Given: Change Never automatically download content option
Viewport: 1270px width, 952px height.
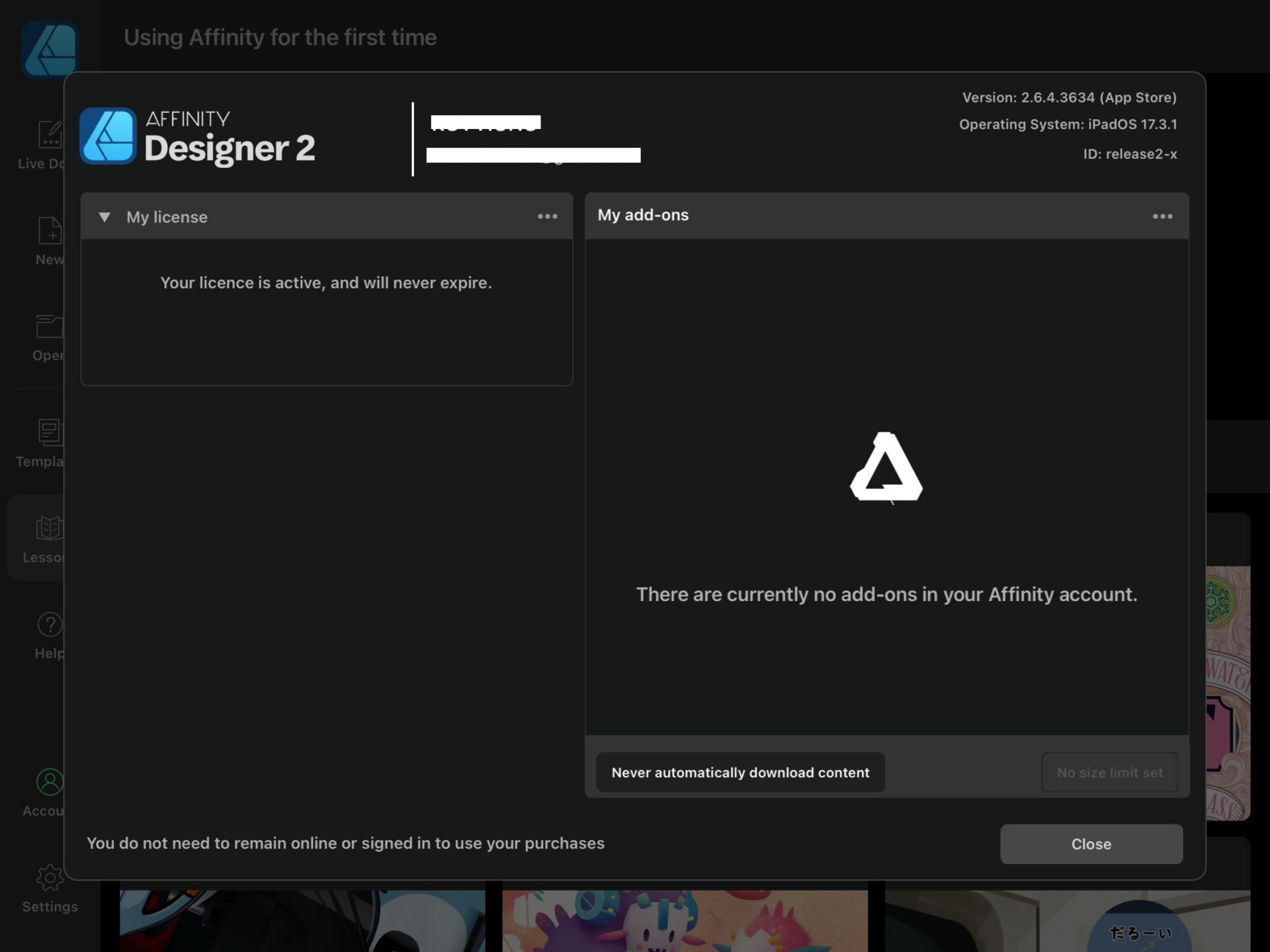Looking at the screenshot, I should click(740, 772).
